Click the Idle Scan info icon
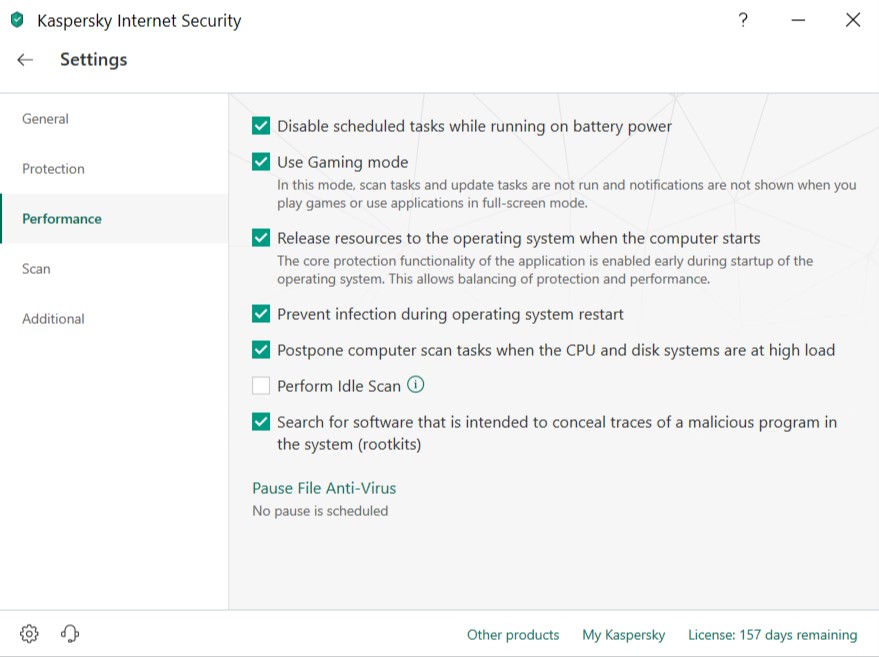Screen dimensions: 879x657 (416, 385)
